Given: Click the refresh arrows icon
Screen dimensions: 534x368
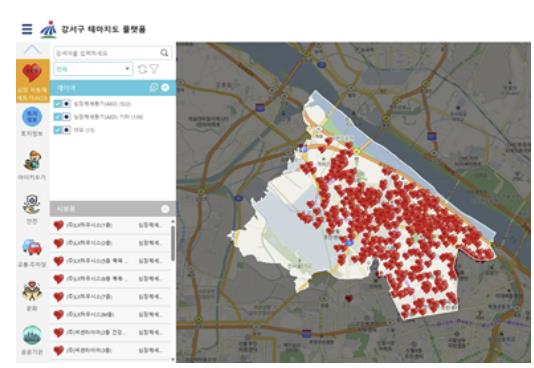Looking at the screenshot, I should click(142, 69).
